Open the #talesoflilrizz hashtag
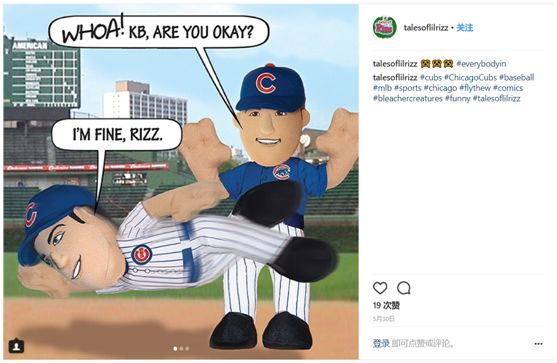Viewport: 557px width, 363px height. click(496, 98)
